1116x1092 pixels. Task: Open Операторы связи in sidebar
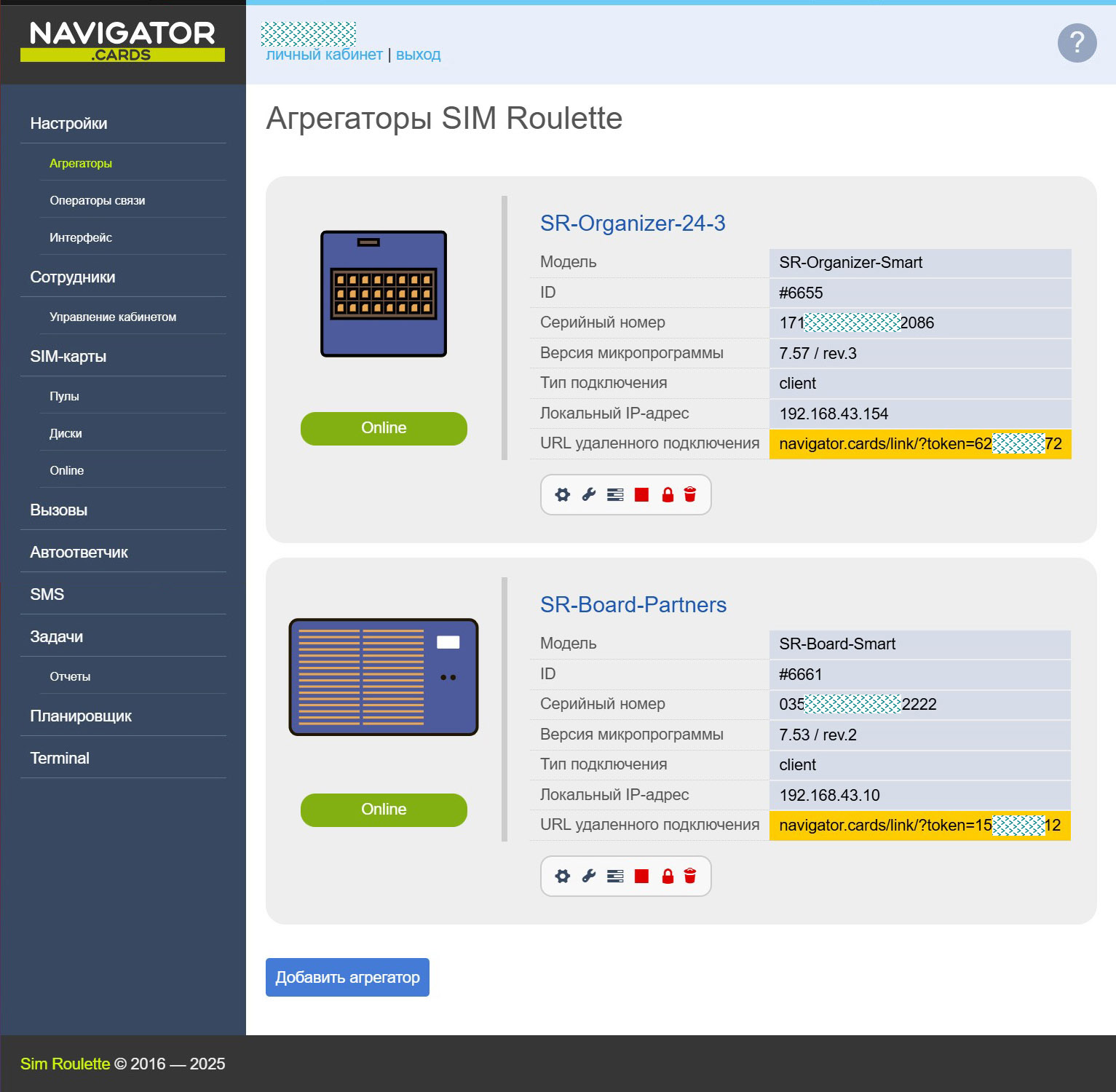click(x=98, y=201)
